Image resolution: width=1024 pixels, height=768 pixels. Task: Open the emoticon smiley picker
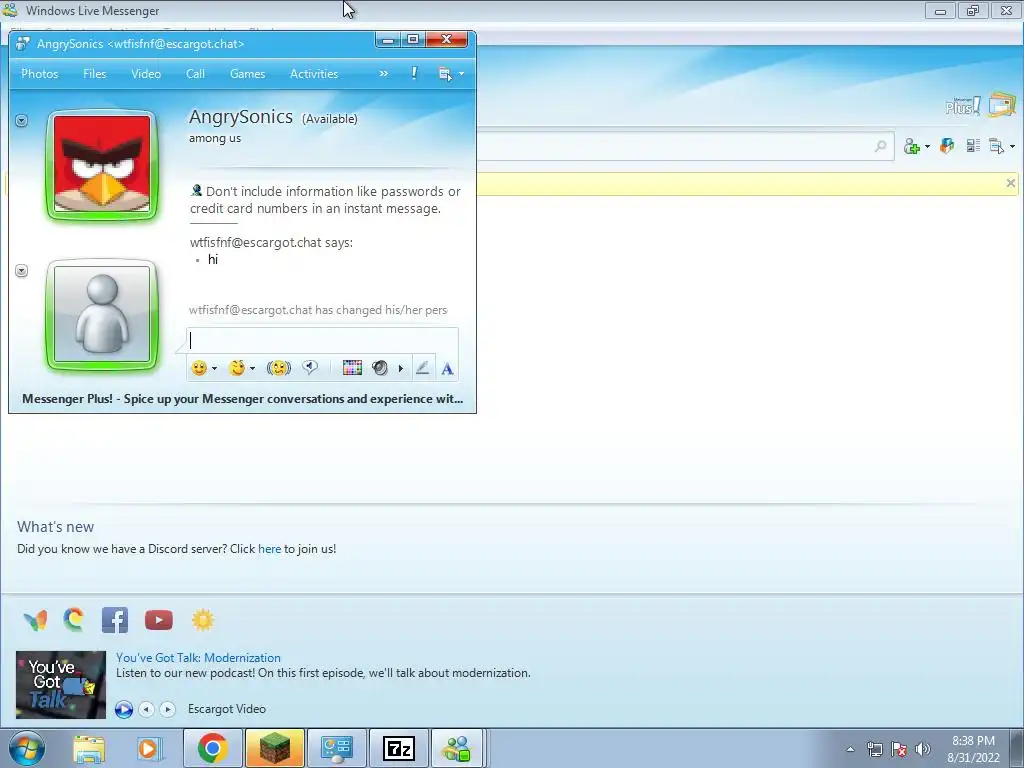click(x=199, y=368)
